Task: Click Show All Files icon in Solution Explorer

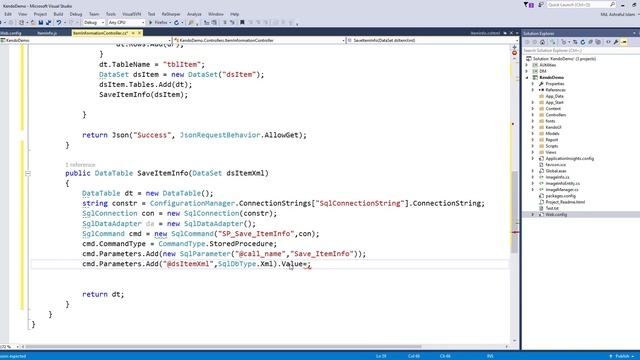Action: coord(598,42)
